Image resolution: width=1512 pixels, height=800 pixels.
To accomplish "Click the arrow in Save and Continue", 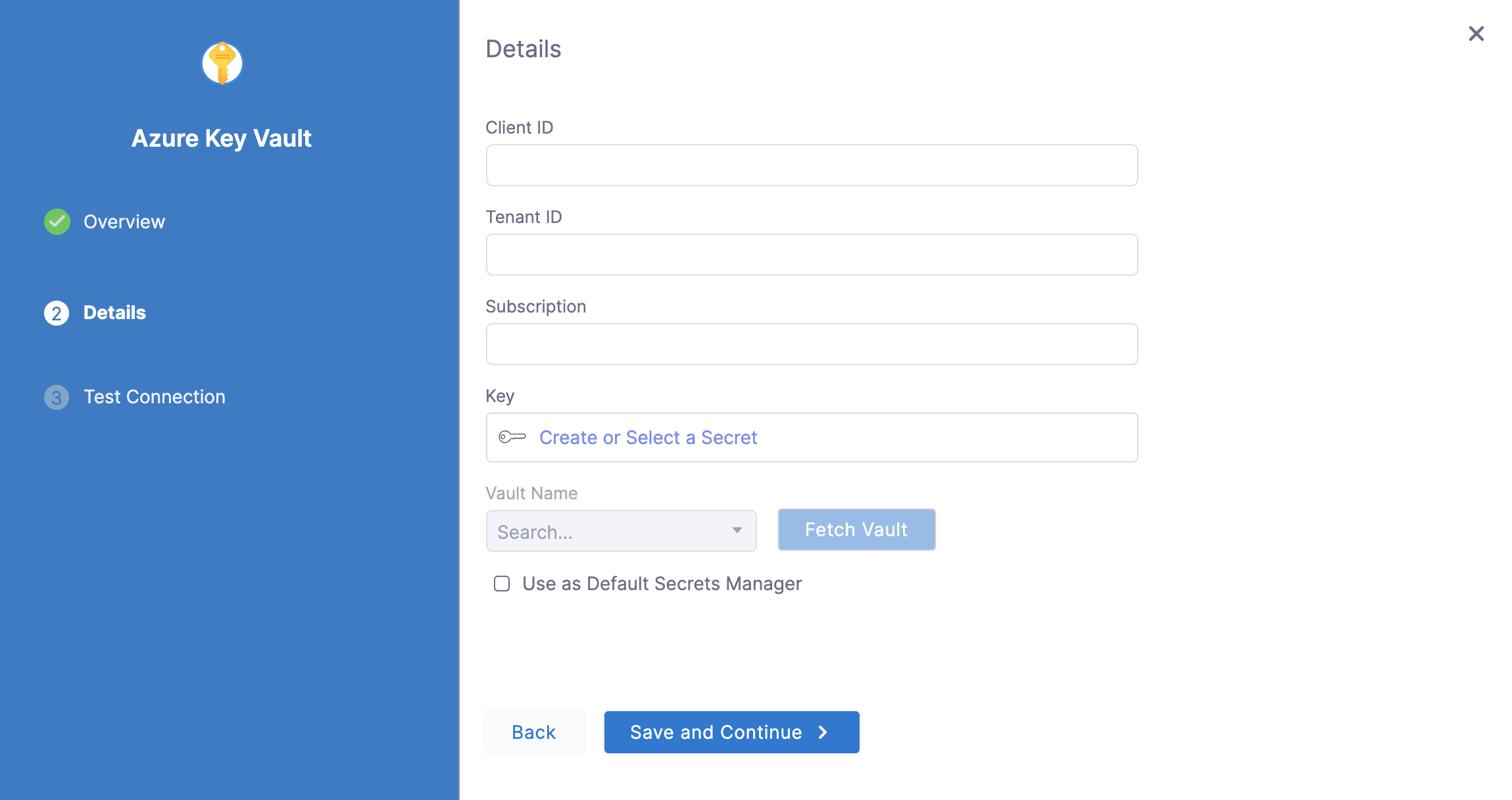I will tap(823, 732).
